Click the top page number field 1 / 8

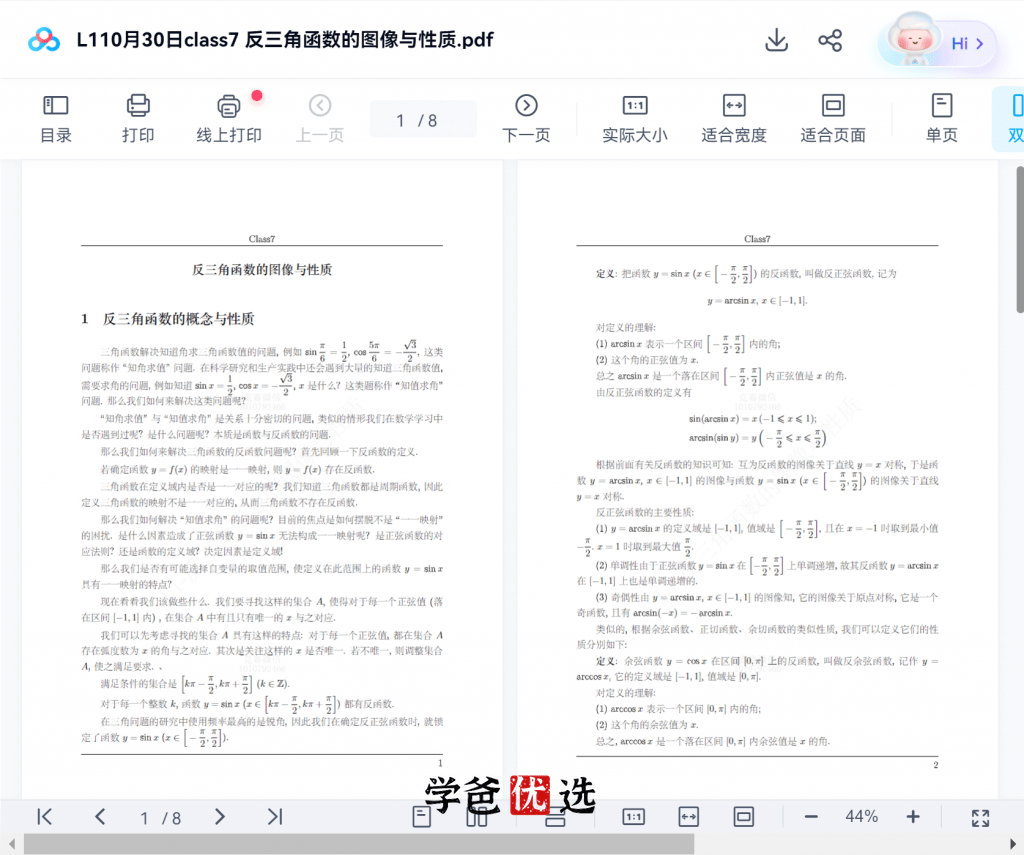click(423, 120)
